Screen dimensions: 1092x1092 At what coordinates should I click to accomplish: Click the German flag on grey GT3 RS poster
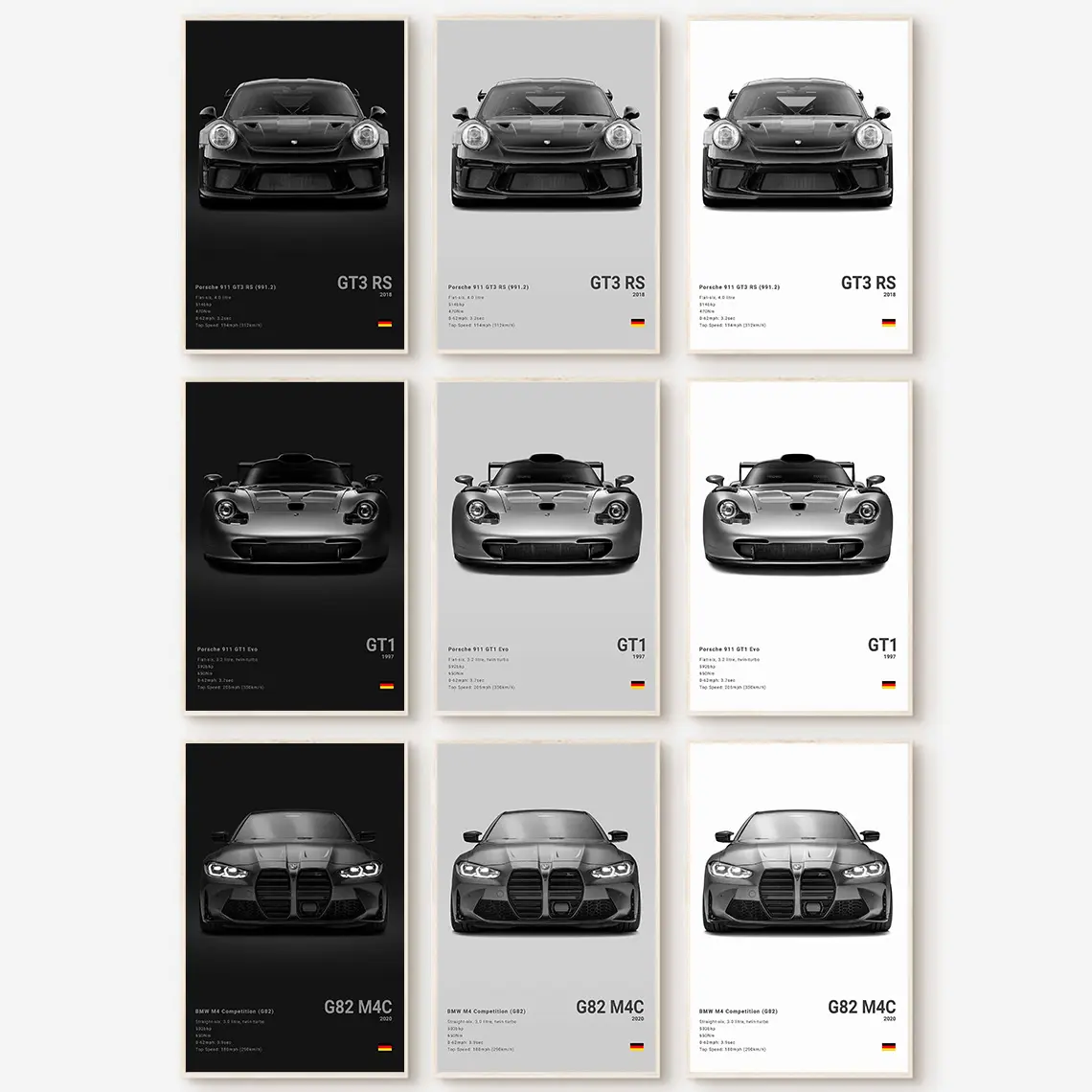[x=637, y=322]
